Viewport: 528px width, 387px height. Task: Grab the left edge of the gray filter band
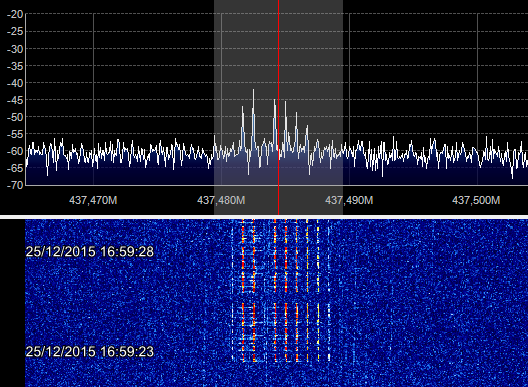click(x=214, y=108)
